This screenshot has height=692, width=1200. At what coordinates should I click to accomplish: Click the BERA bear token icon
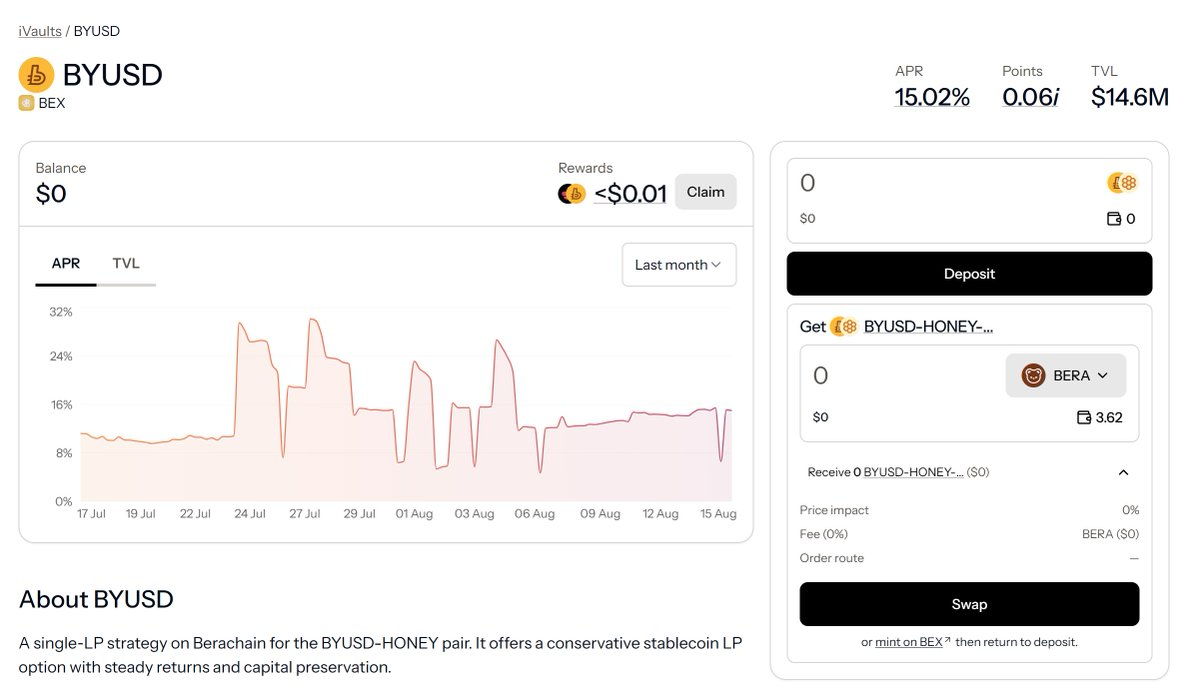1033,376
